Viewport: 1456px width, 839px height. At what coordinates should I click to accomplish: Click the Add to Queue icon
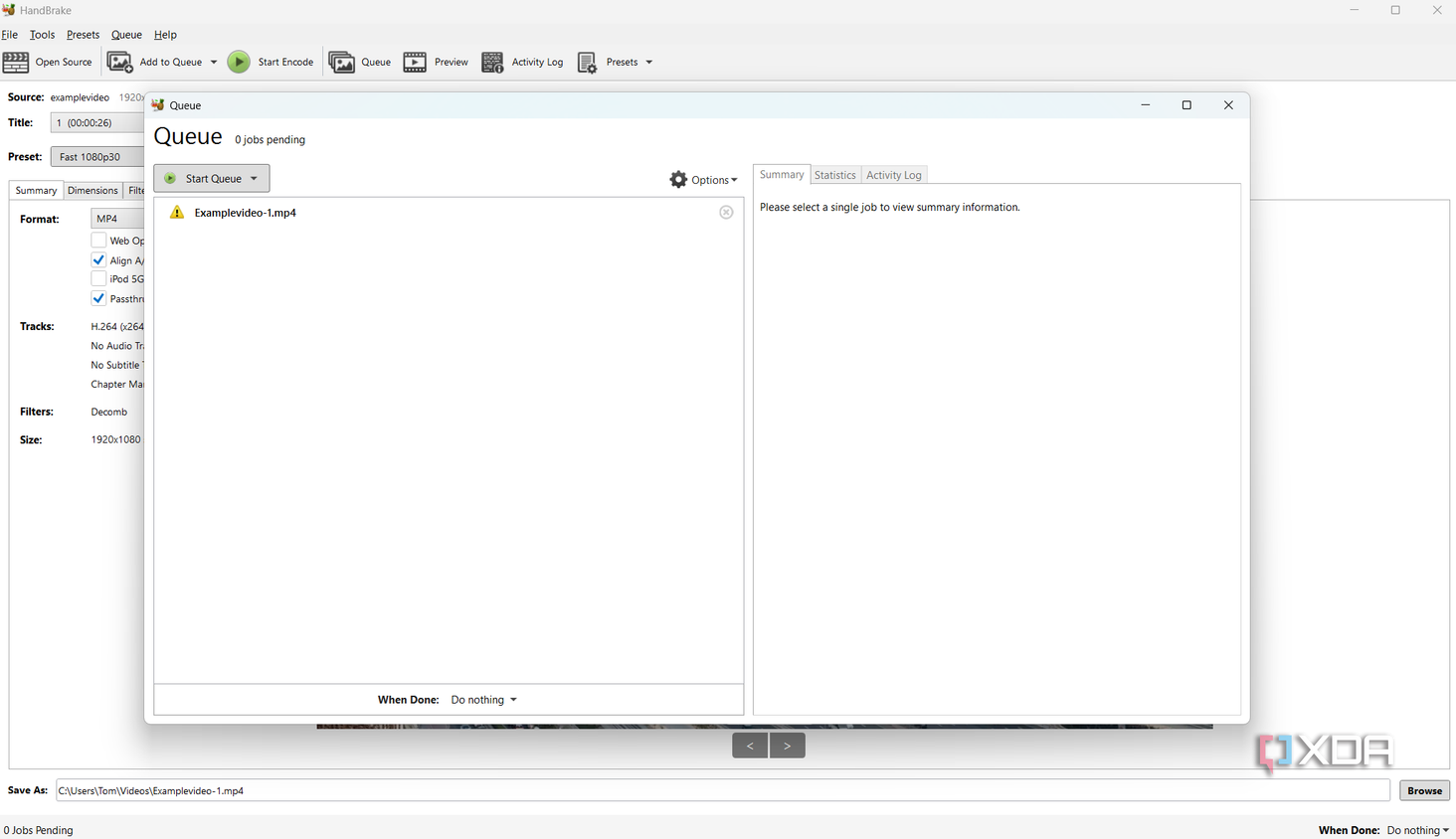[x=120, y=62]
